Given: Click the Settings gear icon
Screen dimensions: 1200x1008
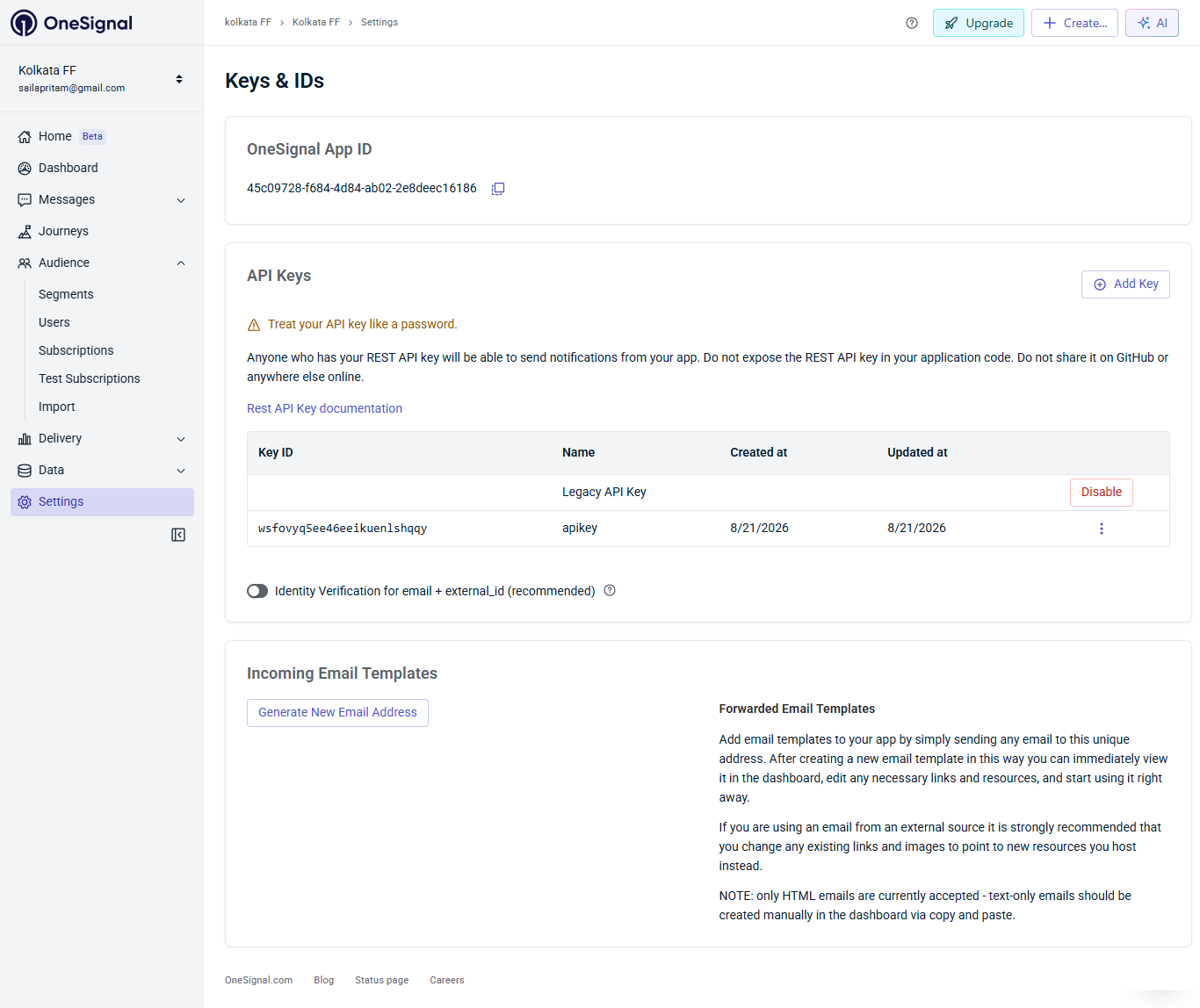Looking at the screenshot, I should pos(25,502).
